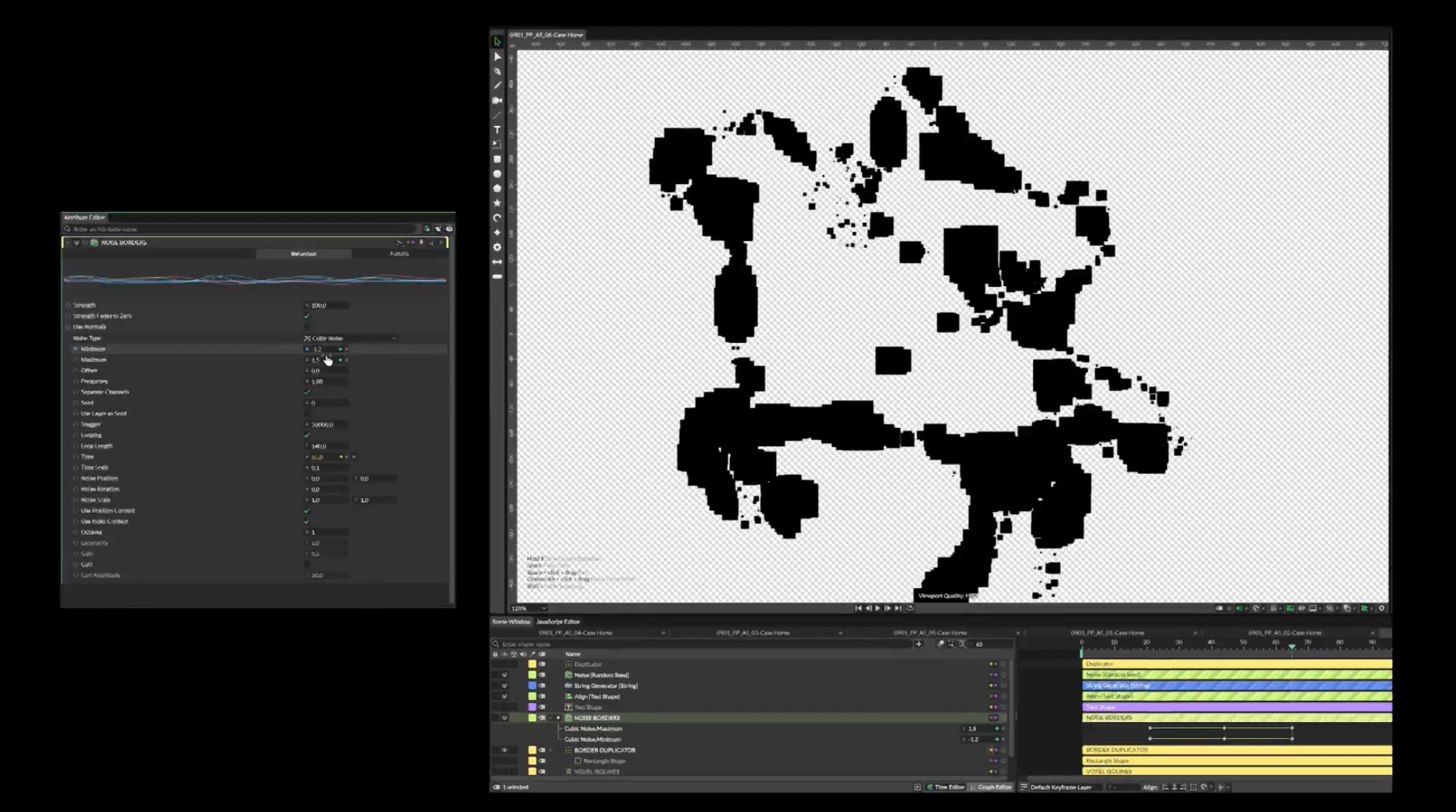Open the Noise Type dropdown
This screenshot has height=812, width=1456.
tap(350, 338)
